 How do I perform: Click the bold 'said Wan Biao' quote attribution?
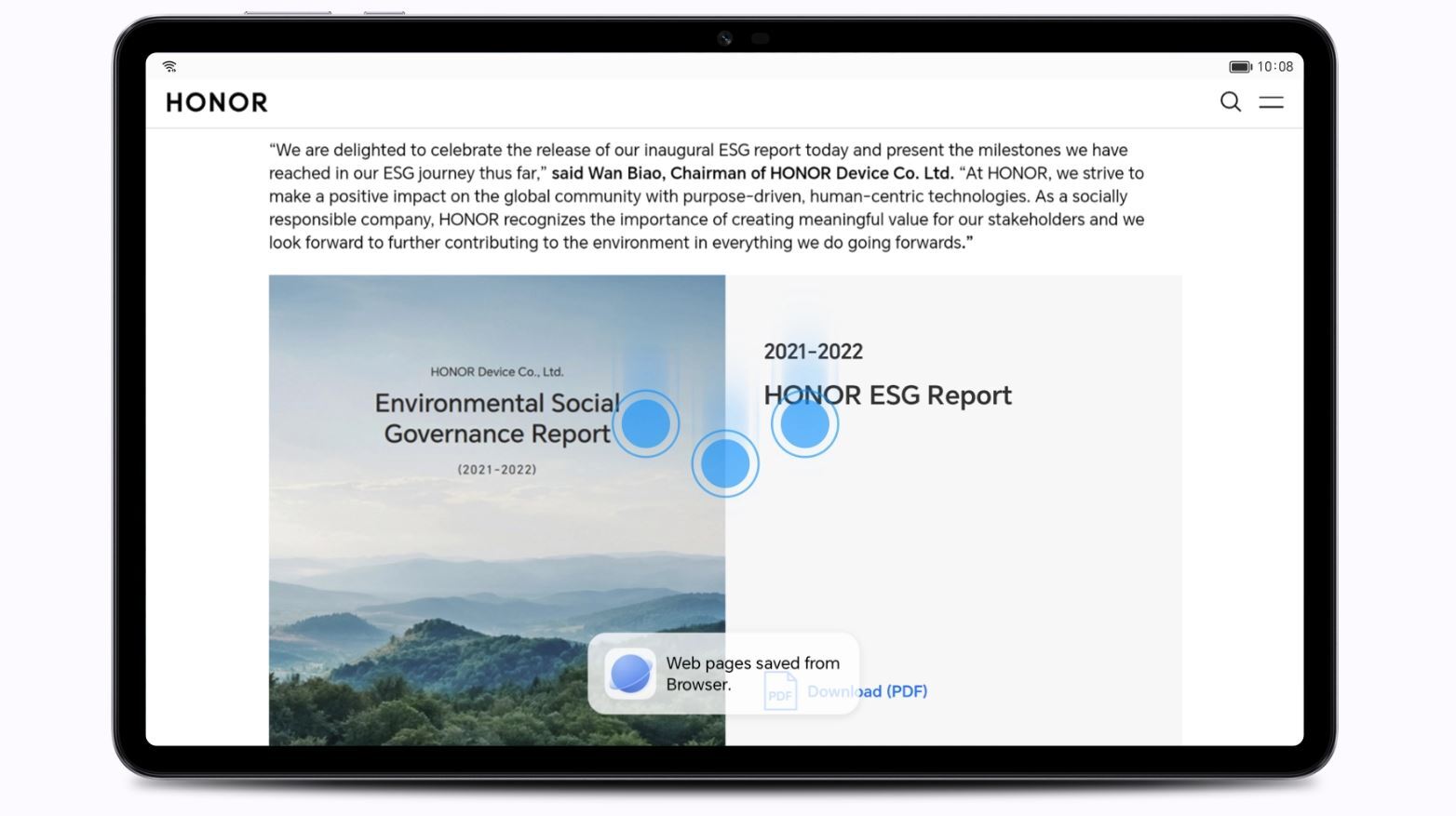752,173
